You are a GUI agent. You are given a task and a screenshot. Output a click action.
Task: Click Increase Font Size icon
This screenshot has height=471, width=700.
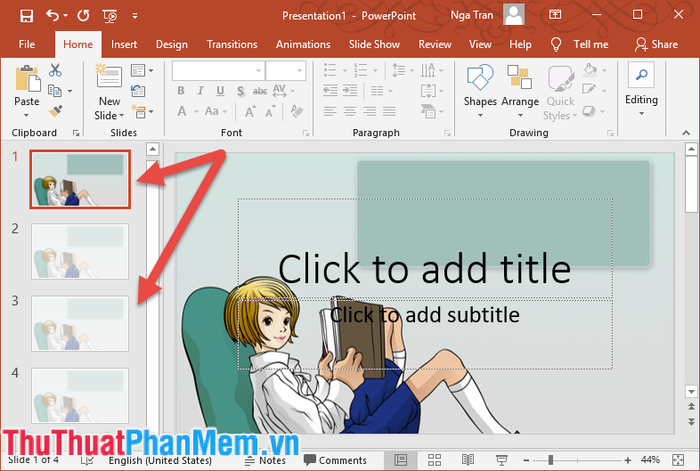click(250, 111)
